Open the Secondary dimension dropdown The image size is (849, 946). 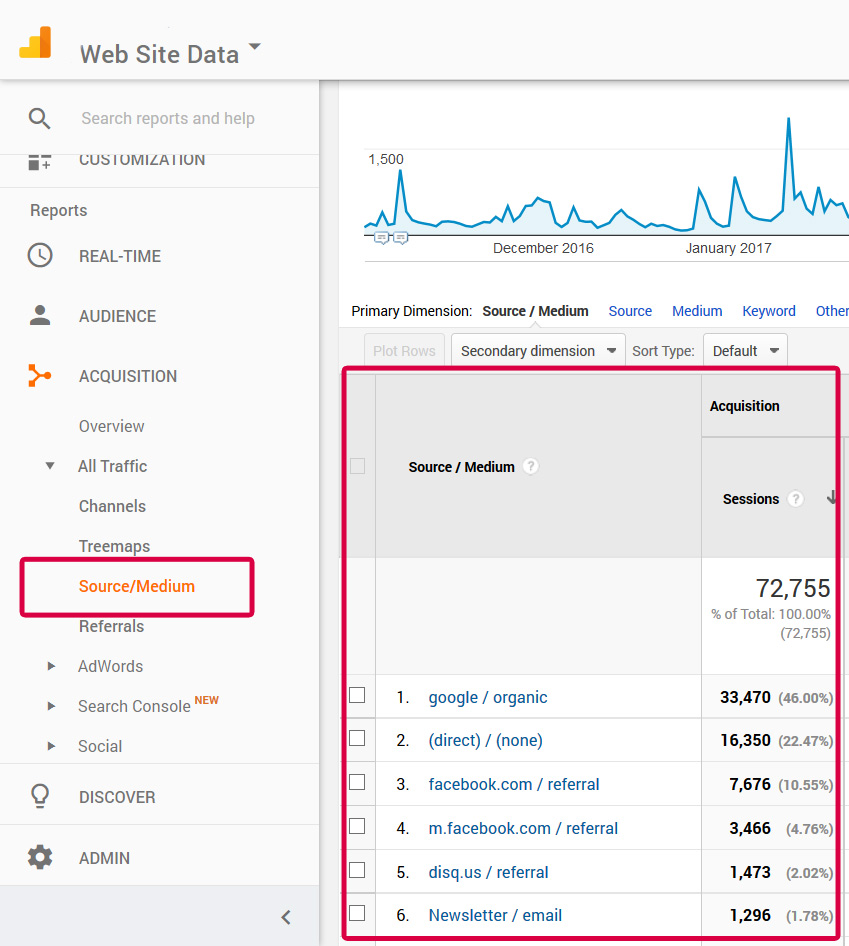click(x=537, y=350)
